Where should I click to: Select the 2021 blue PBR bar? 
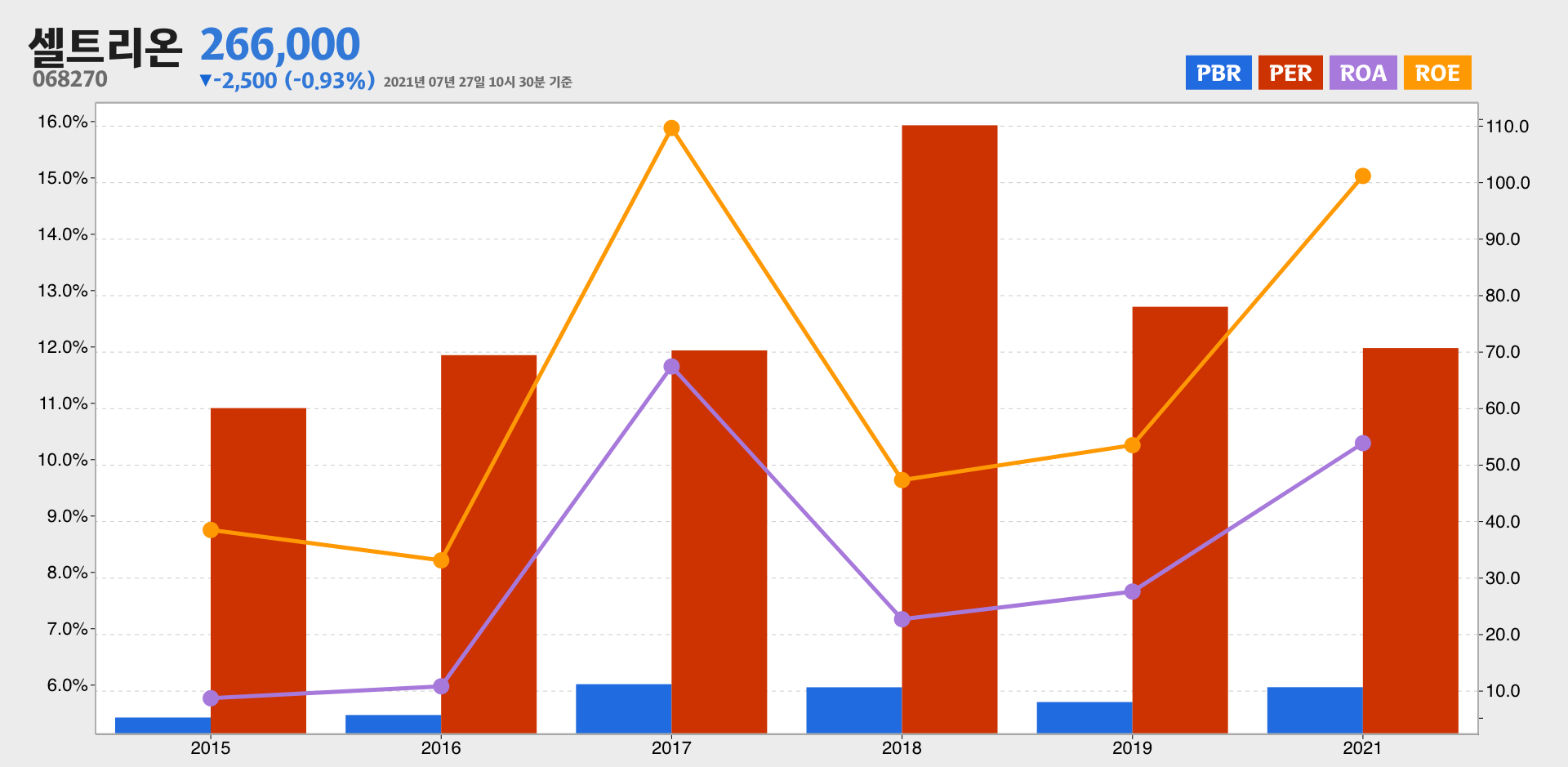(1315, 710)
